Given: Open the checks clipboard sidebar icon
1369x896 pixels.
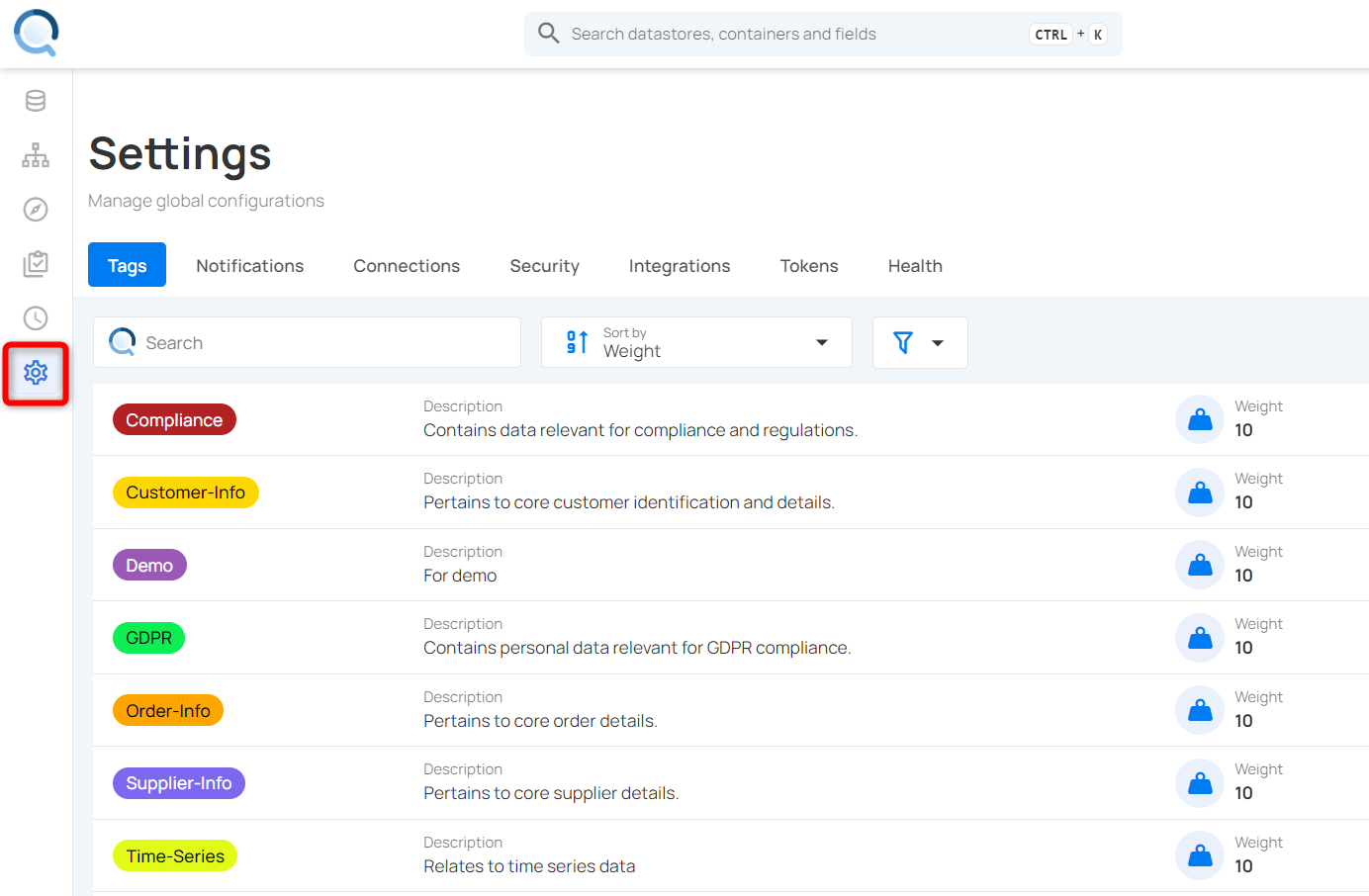Looking at the screenshot, I should click(36, 264).
